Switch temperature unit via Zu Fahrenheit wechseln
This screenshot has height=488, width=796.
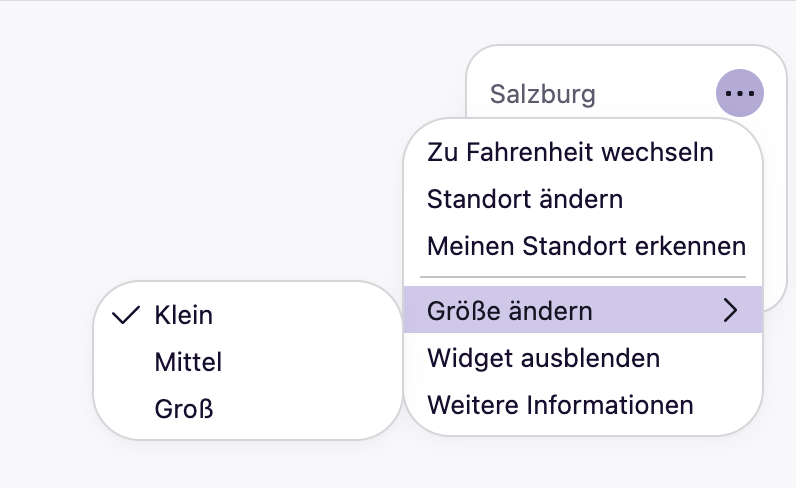(x=583, y=152)
